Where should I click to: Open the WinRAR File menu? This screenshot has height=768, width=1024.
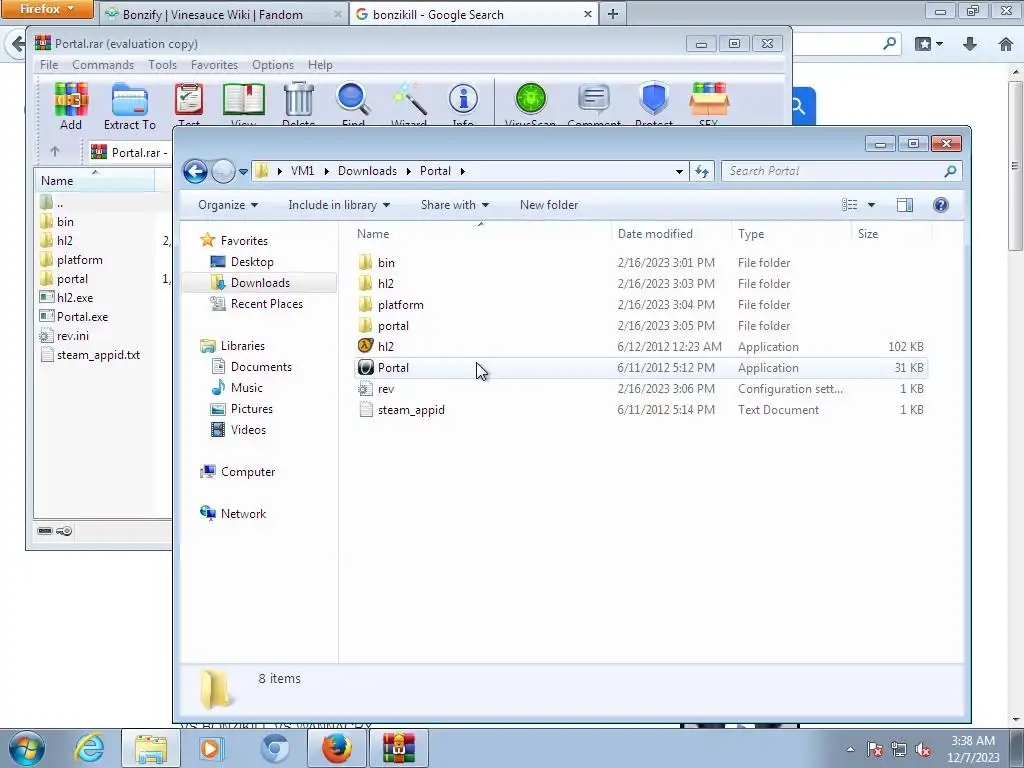point(49,65)
